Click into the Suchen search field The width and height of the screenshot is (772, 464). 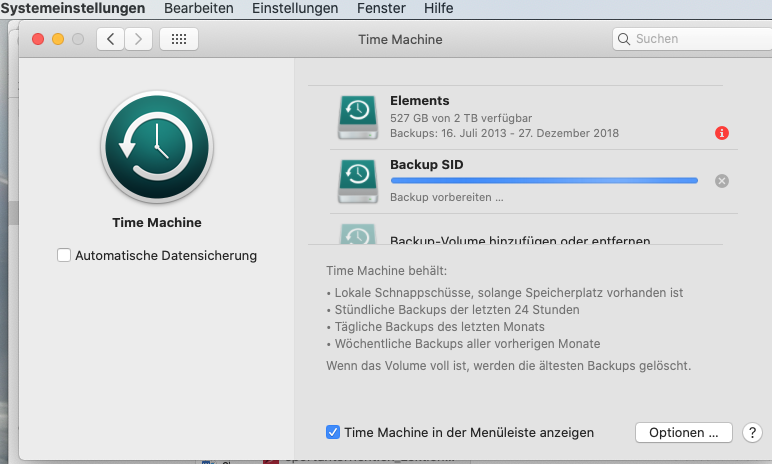(x=694, y=39)
